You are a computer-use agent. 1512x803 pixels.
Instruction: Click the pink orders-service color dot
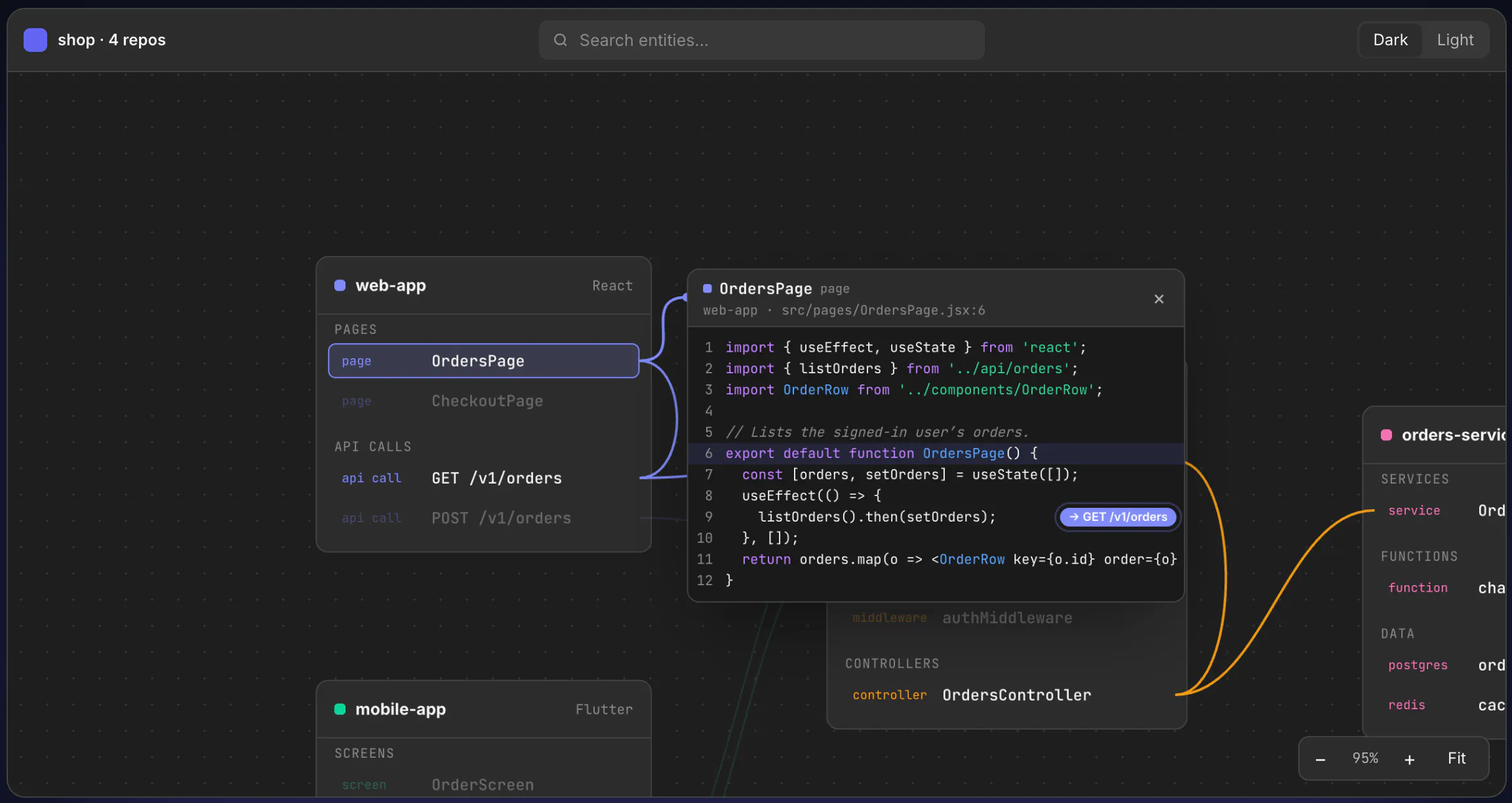1386,435
